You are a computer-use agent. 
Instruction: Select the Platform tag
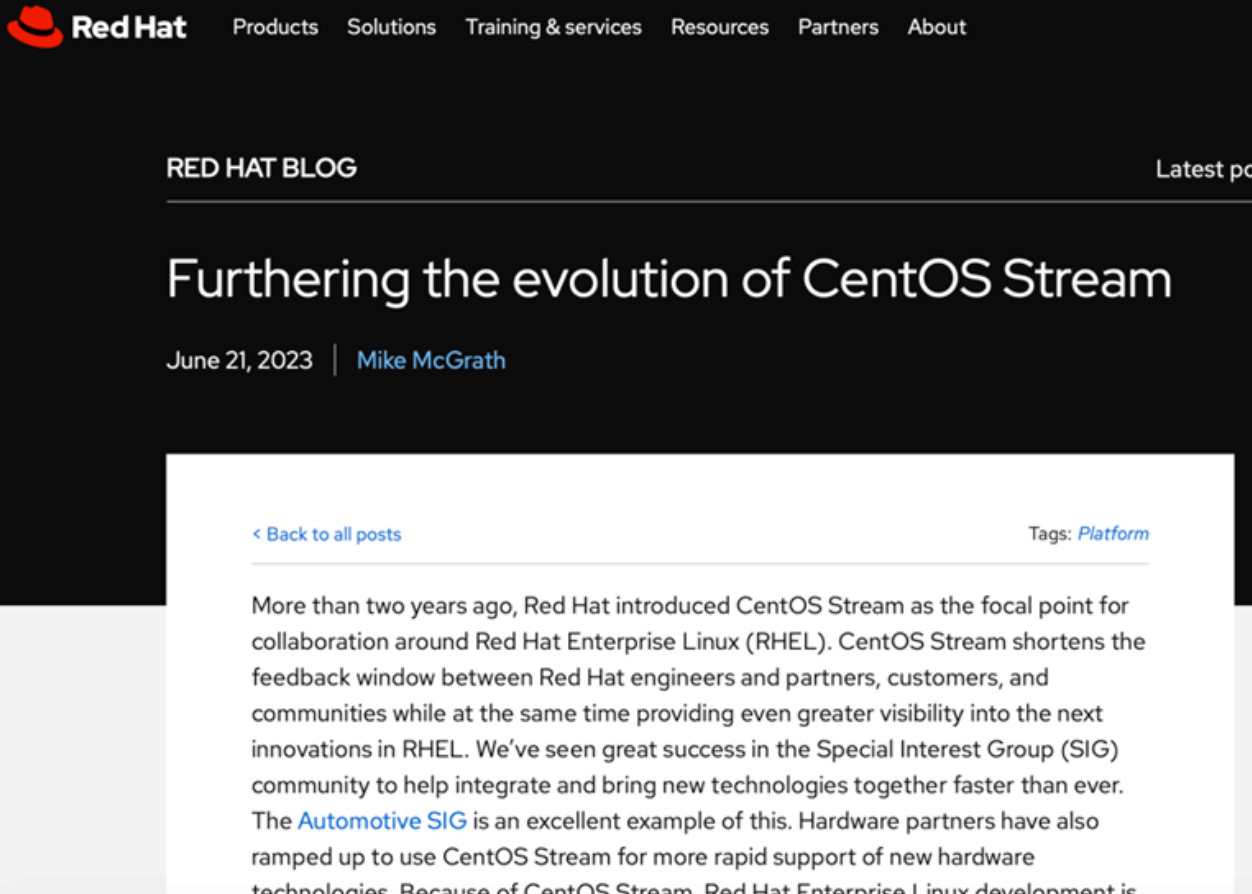[x=1112, y=533]
